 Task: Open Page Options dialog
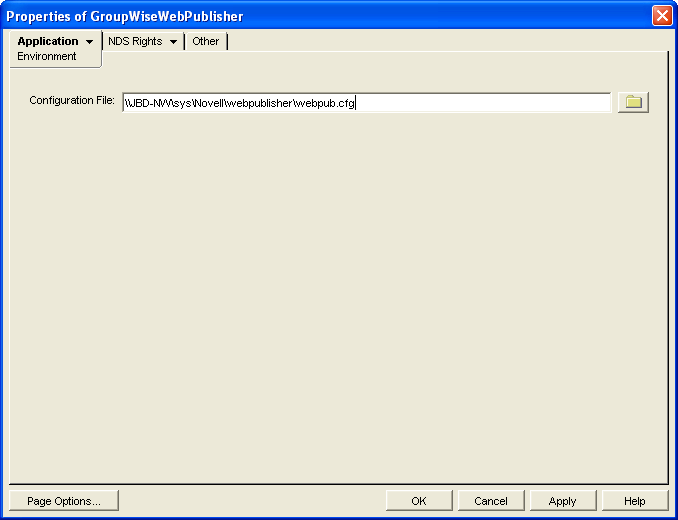[x=64, y=501]
